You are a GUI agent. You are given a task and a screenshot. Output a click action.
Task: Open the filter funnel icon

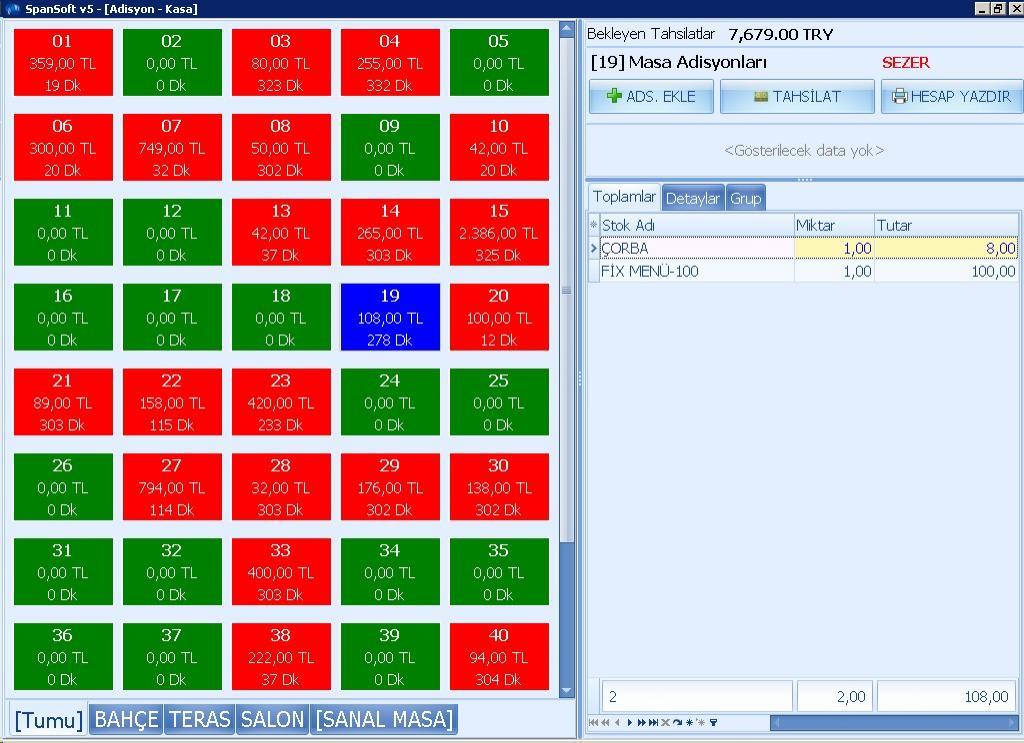click(713, 722)
